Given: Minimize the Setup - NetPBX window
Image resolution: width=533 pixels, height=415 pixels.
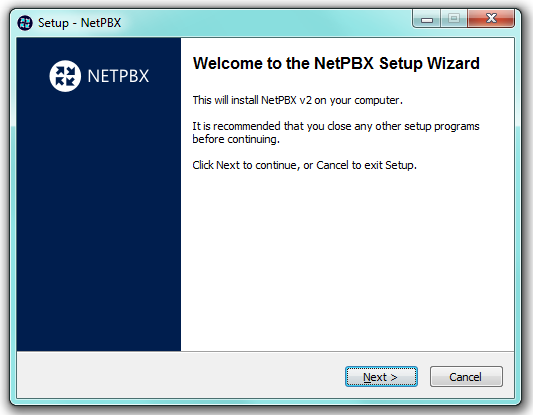Looking at the screenshot, I should tap(427, 18).
